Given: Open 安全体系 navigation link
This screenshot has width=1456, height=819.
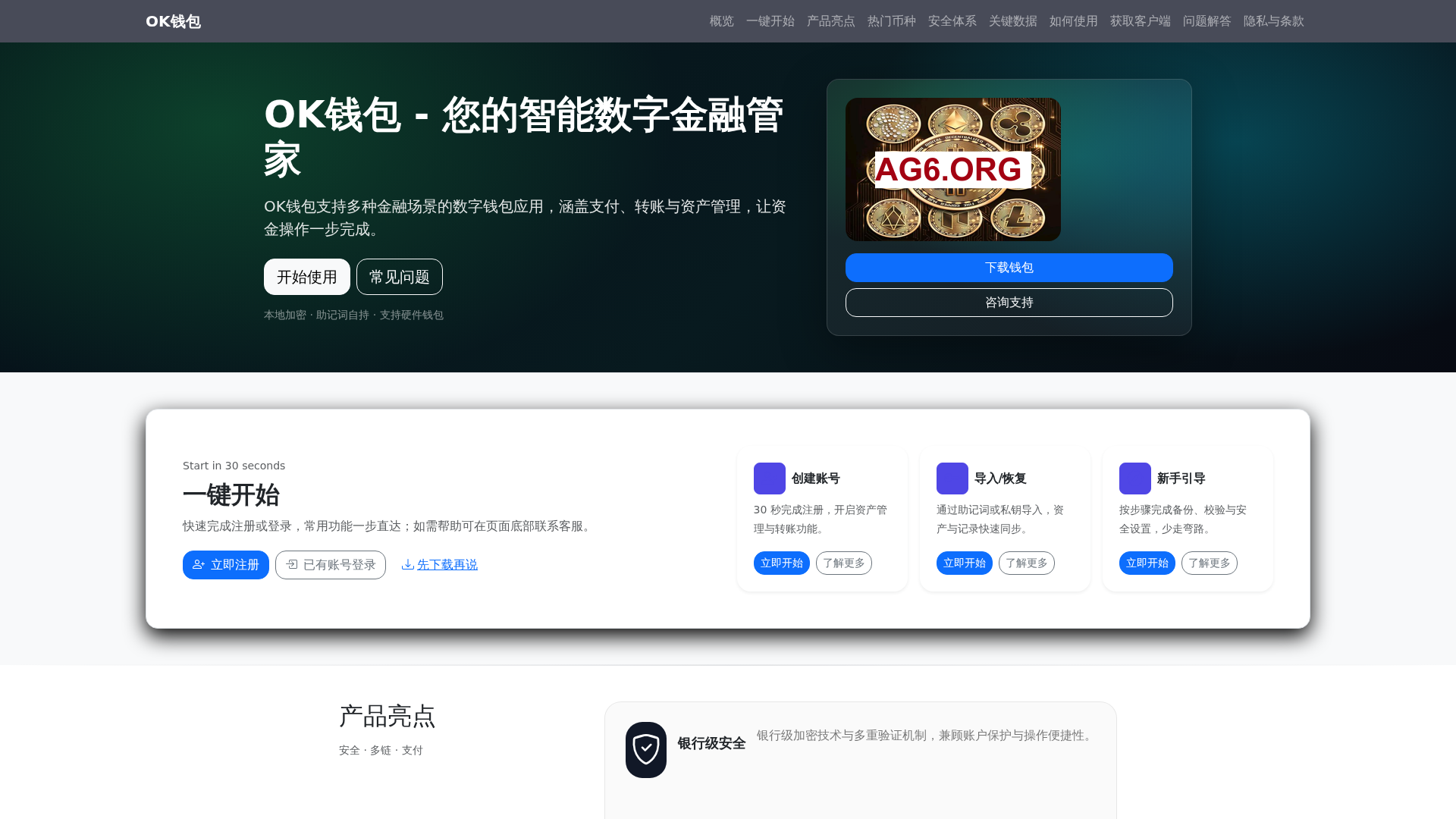Looking at the screenshot, I should 952,21.
